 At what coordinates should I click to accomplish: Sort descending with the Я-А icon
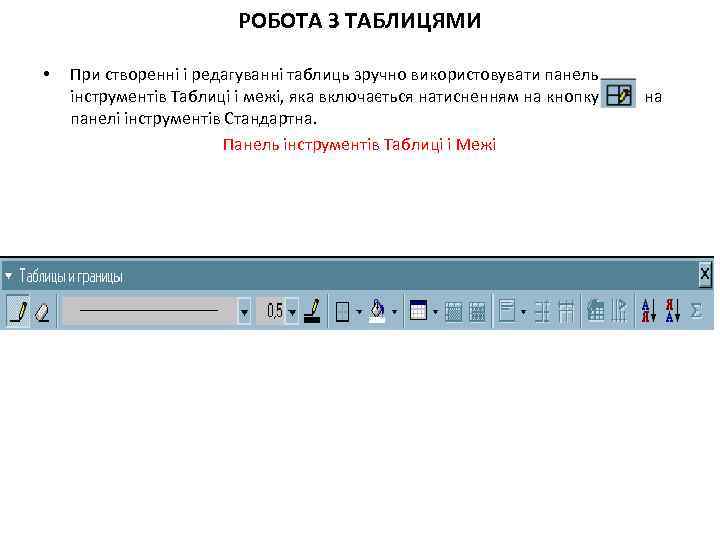[673, 311]
